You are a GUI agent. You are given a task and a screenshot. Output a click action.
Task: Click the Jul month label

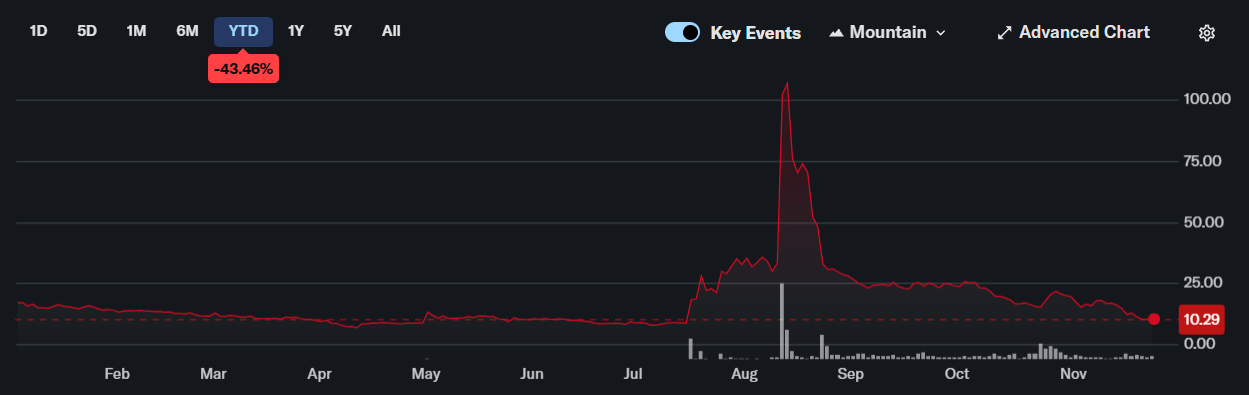(x=633, y=374)
